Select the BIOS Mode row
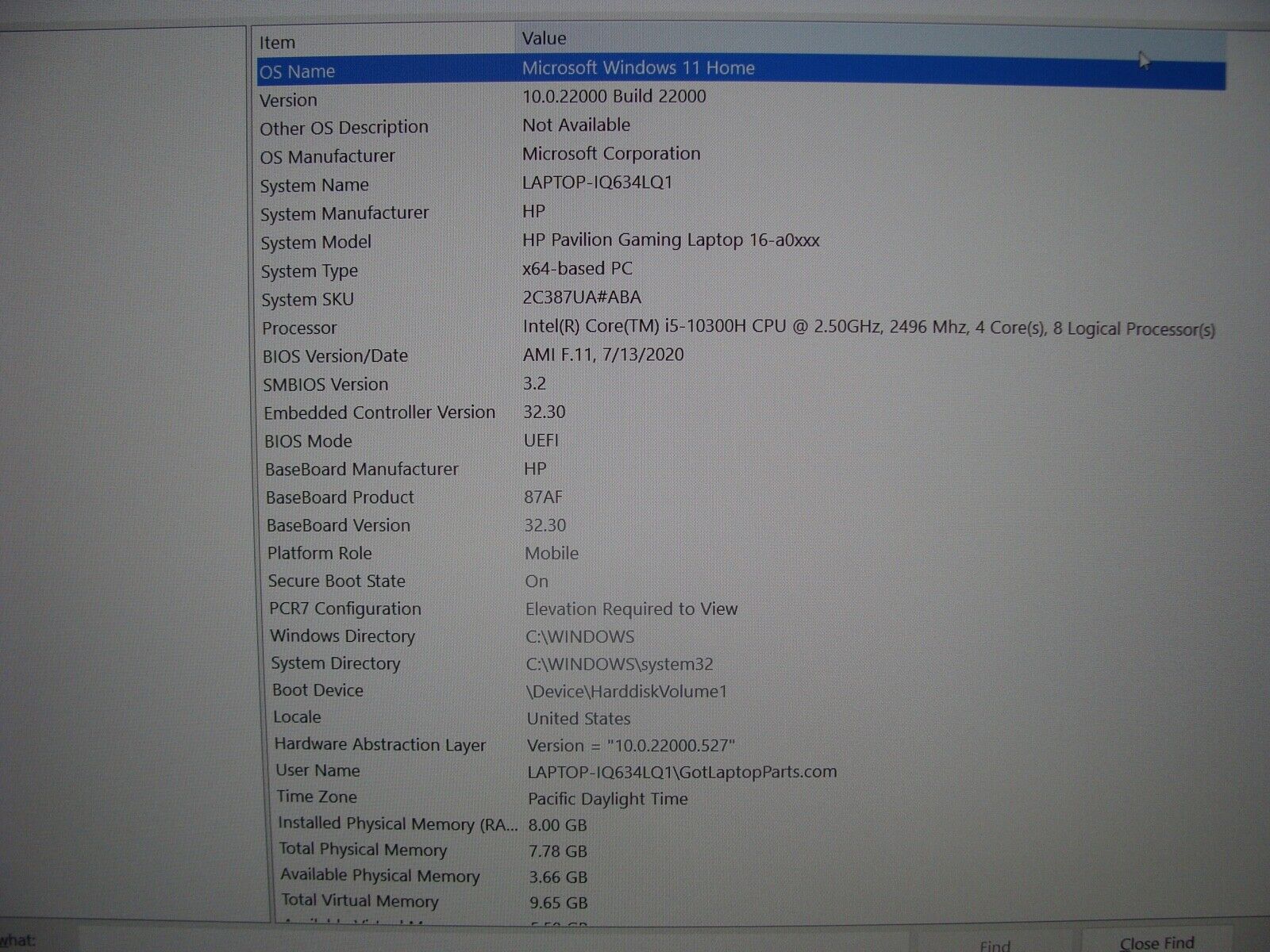 741,440
